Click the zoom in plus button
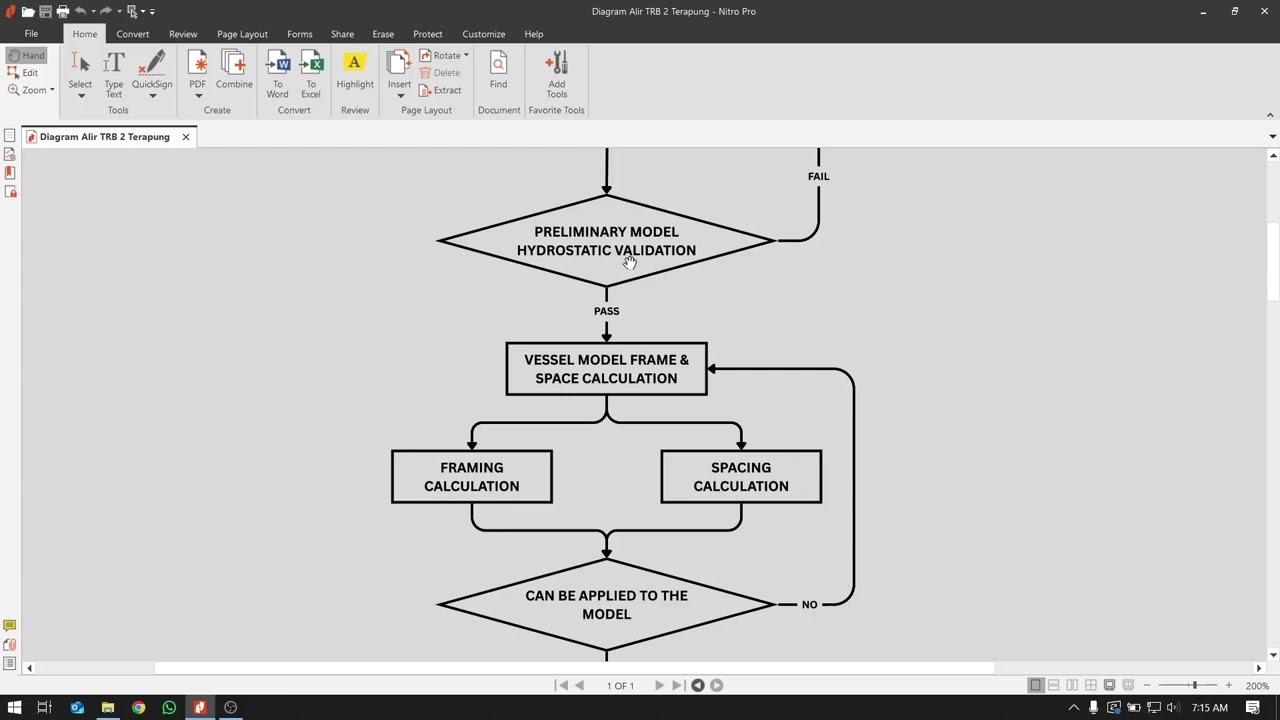The image size is (1280, 720). pos(1228,685)
